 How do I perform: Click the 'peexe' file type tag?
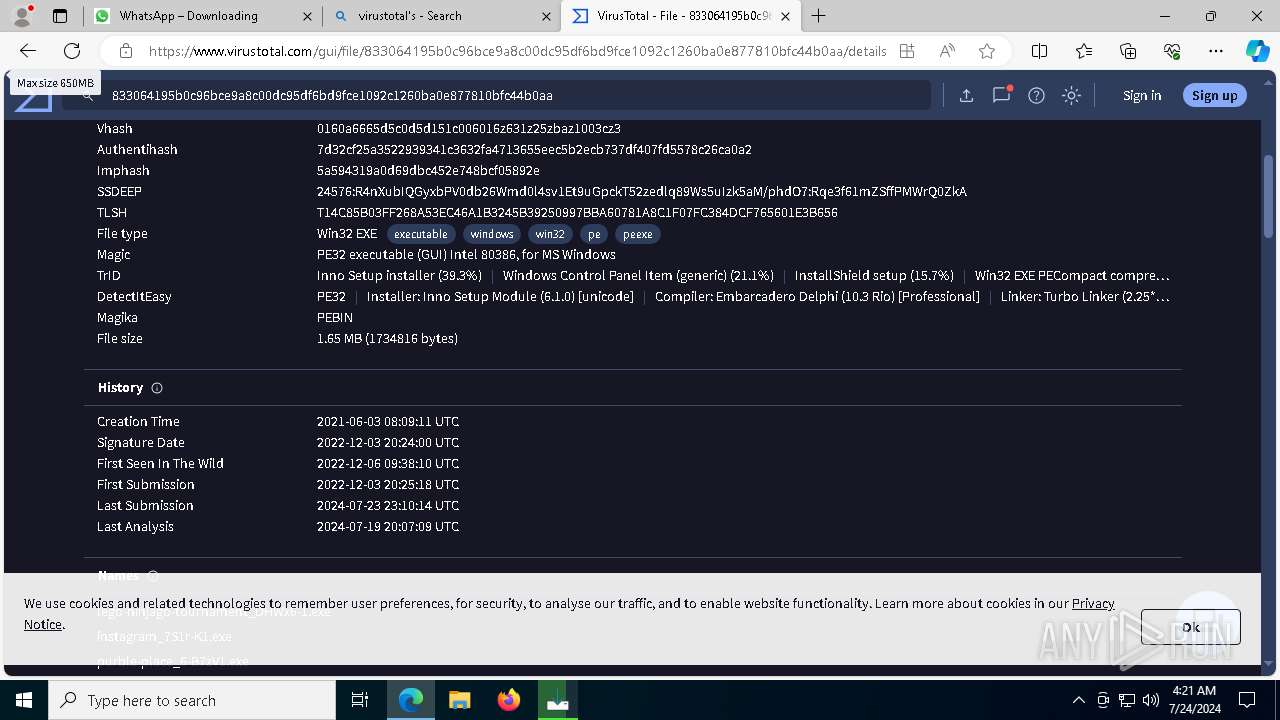638,234
